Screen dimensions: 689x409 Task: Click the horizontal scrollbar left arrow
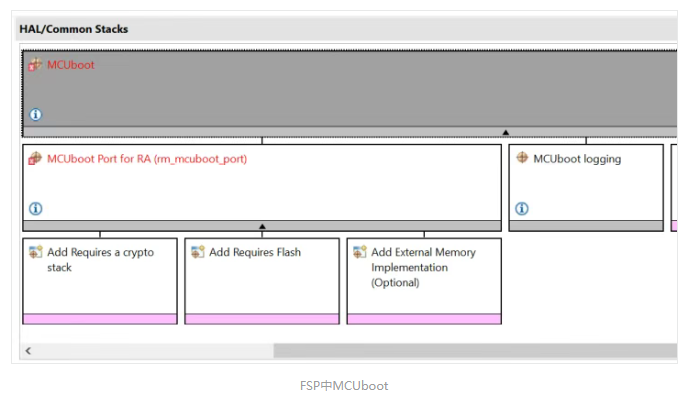(29, 351)
